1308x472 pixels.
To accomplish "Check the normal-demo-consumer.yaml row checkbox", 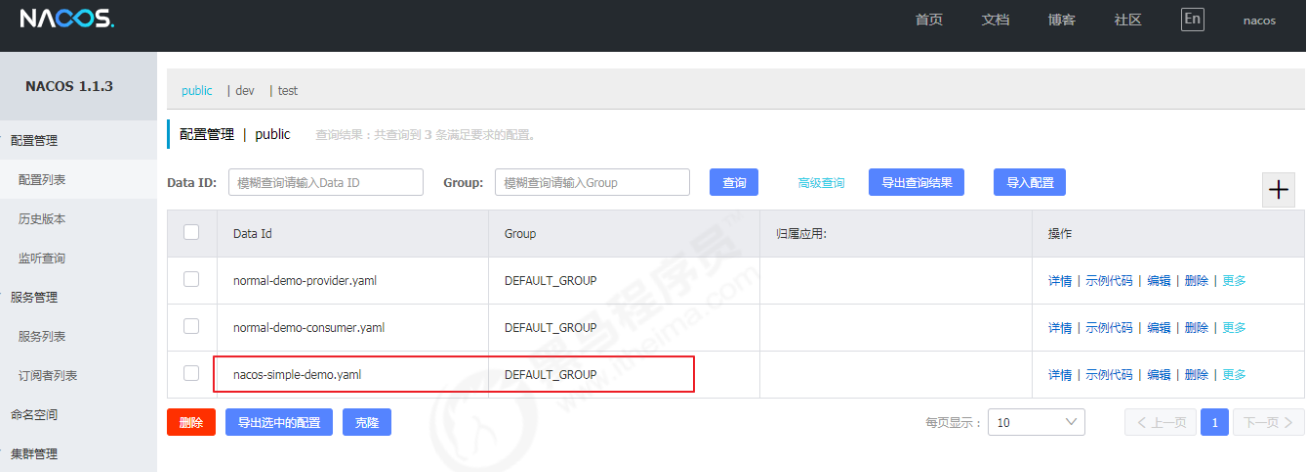I will [191, 326].
